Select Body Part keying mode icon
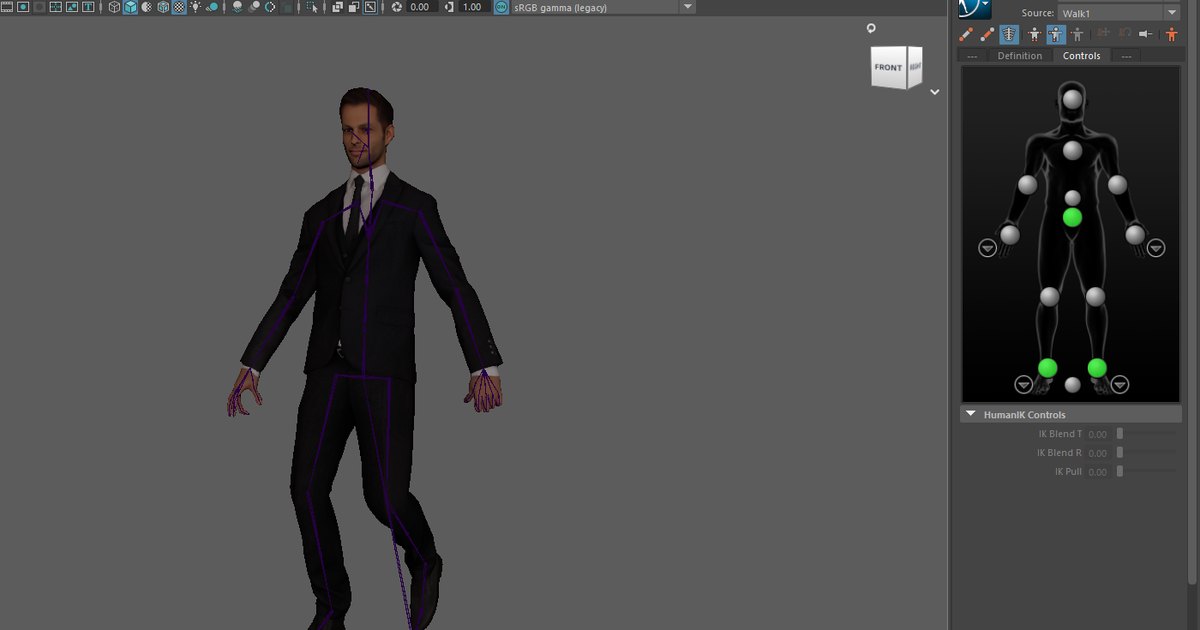Screen dimensions: 1200x630 [x=1056, y=34]
